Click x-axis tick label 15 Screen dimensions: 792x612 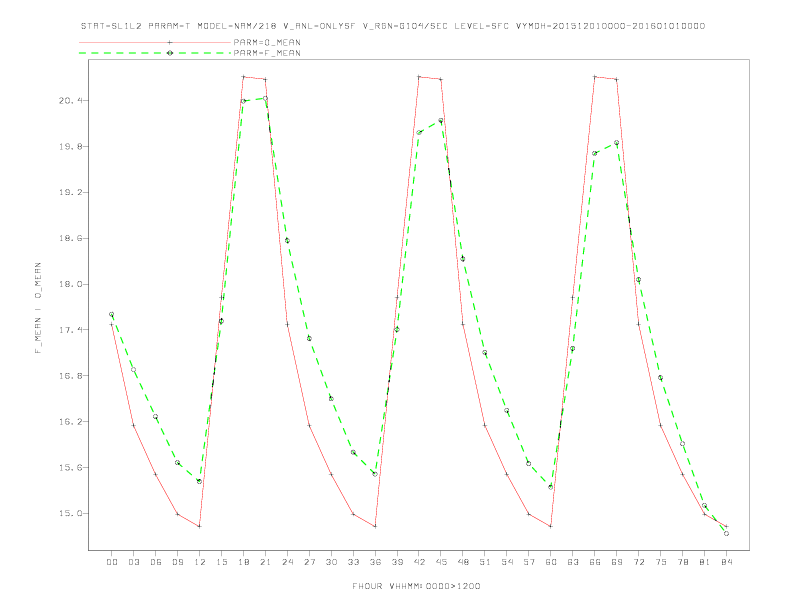click(221, 562)
